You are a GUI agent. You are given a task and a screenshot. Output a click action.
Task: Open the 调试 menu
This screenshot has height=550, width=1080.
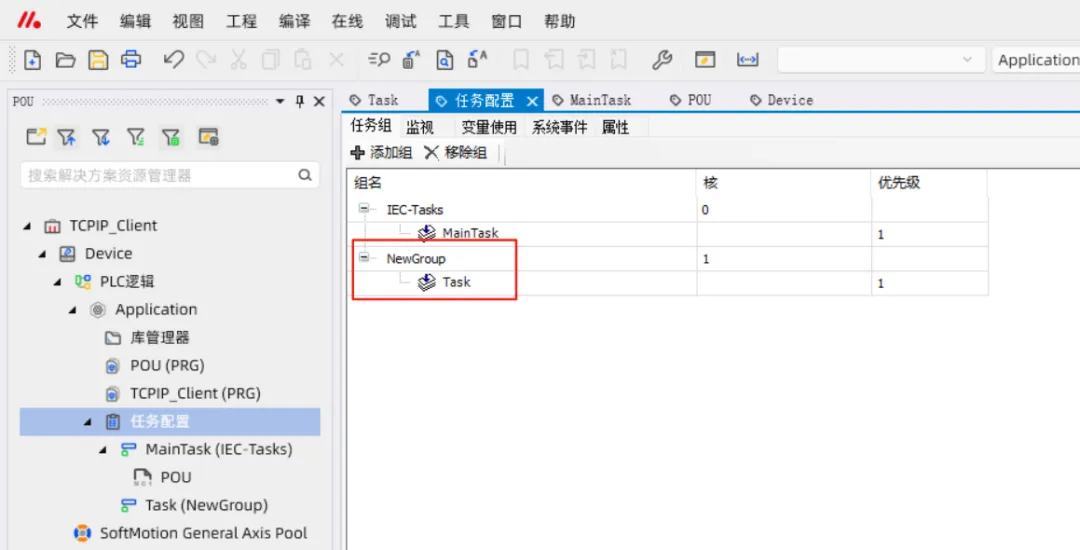[x=400, y=21]
